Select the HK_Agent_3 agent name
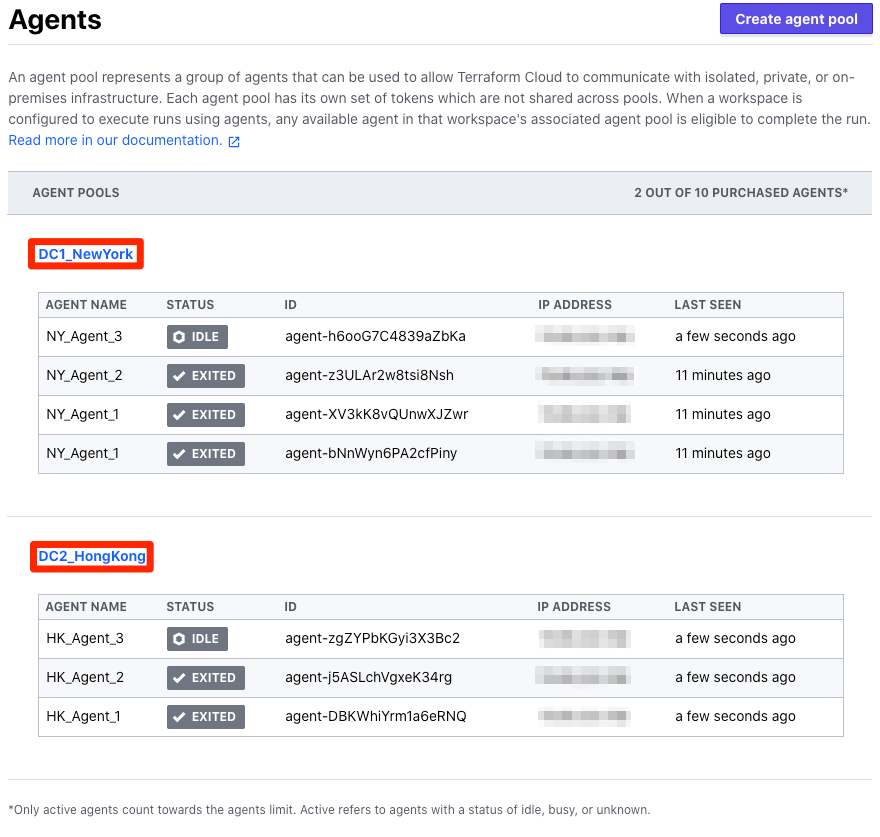880x837 pixels. pyautogui.click(x=85, y=639)
